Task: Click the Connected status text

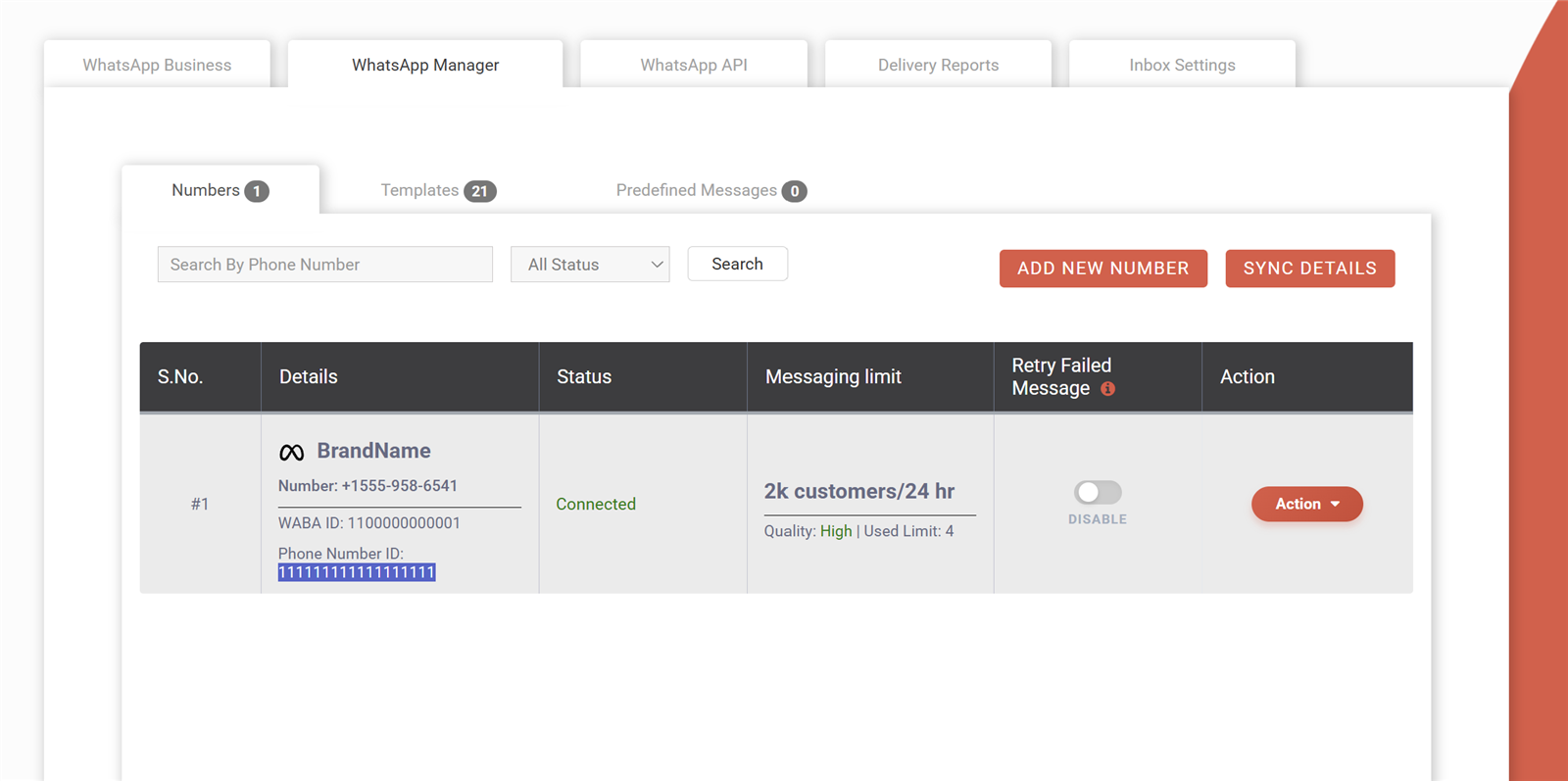Action: point(596,504)
